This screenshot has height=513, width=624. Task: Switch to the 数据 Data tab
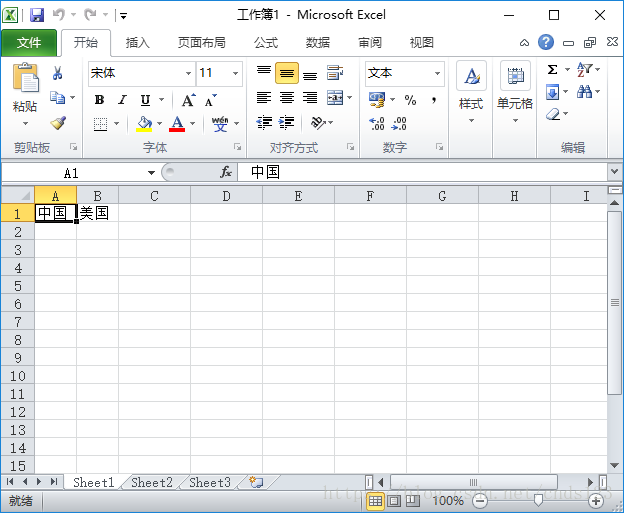318,42
